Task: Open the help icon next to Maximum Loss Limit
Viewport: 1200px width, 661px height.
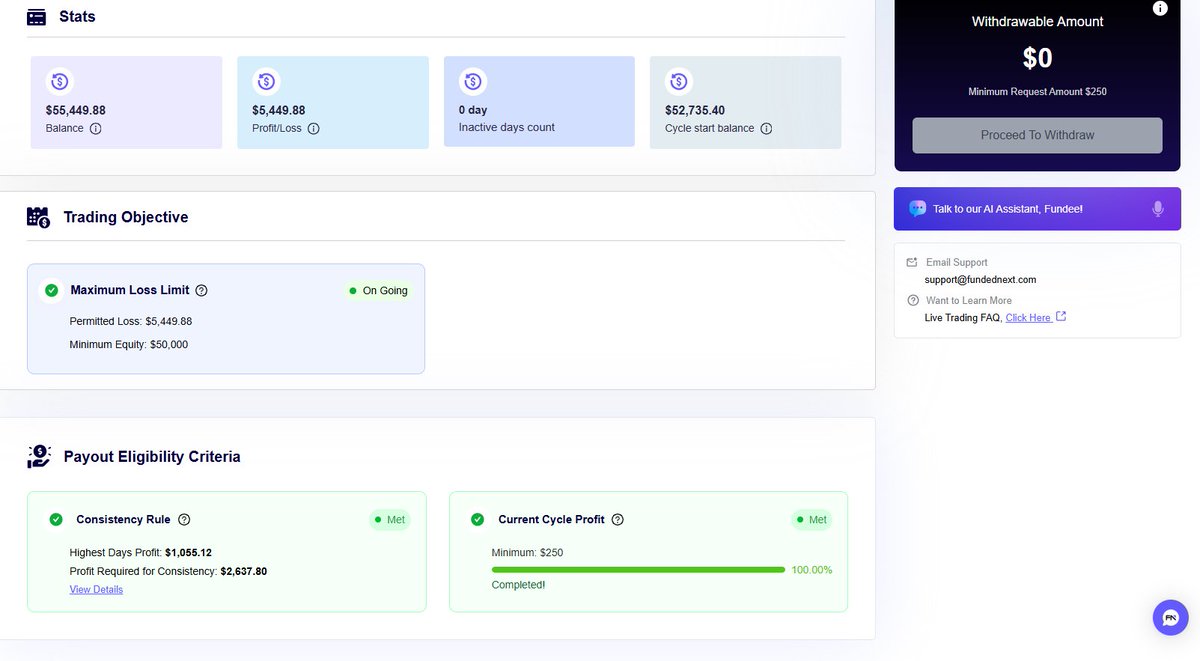Action: (201, 290)
